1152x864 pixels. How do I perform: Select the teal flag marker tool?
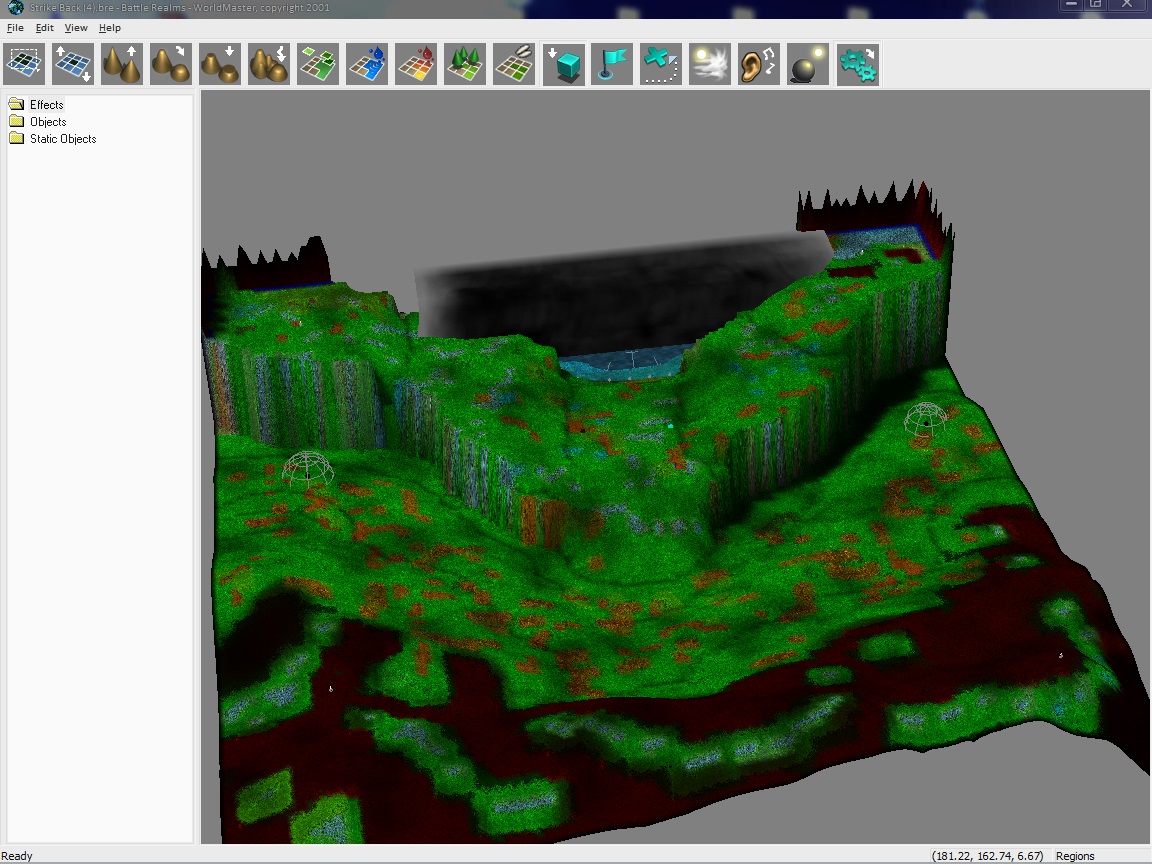click(x=612, y=64)
